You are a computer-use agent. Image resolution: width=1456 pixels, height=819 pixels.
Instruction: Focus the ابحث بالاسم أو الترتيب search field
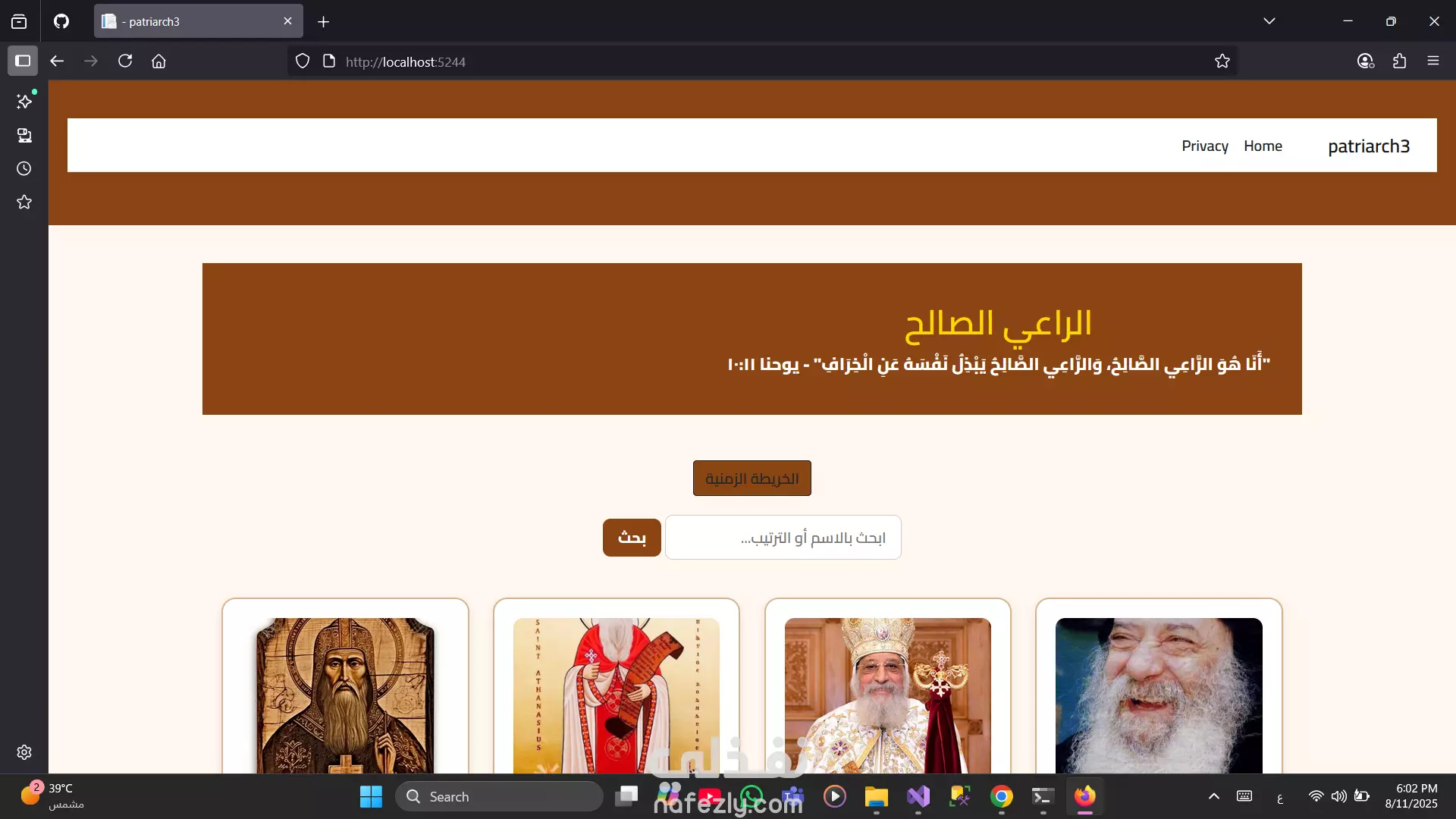coord(783,538)
